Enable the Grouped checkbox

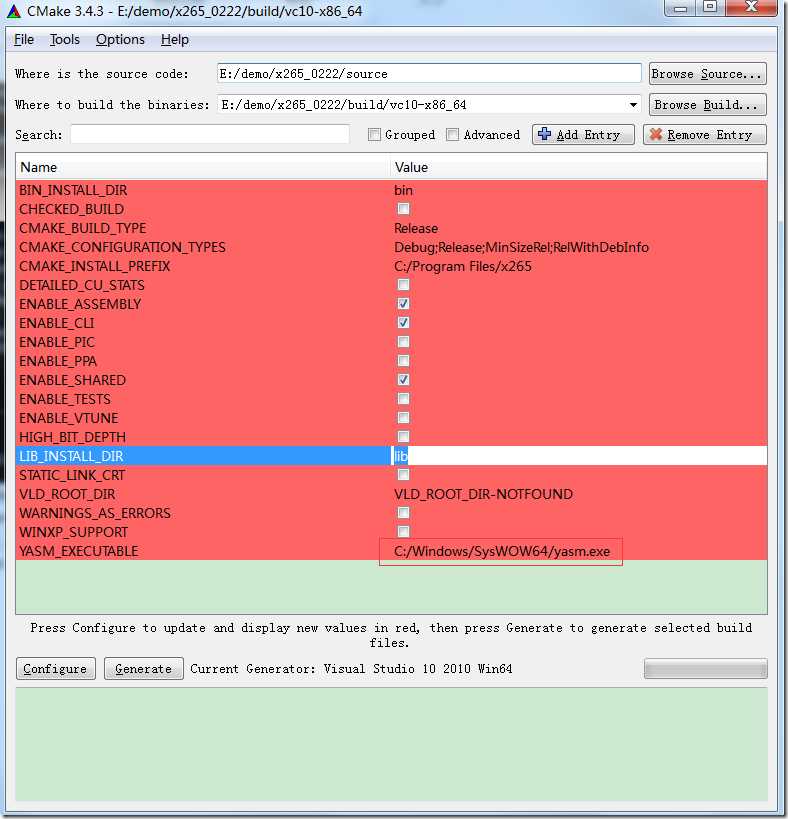point(374,135)
